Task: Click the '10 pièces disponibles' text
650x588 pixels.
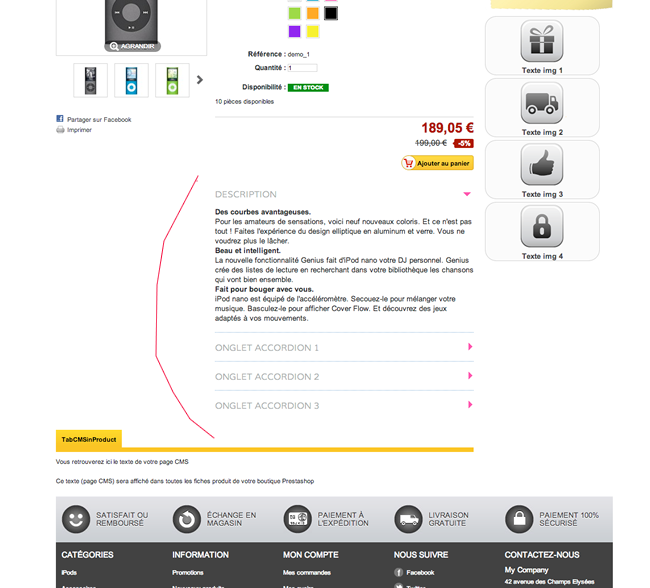Action: pos(244,102)
